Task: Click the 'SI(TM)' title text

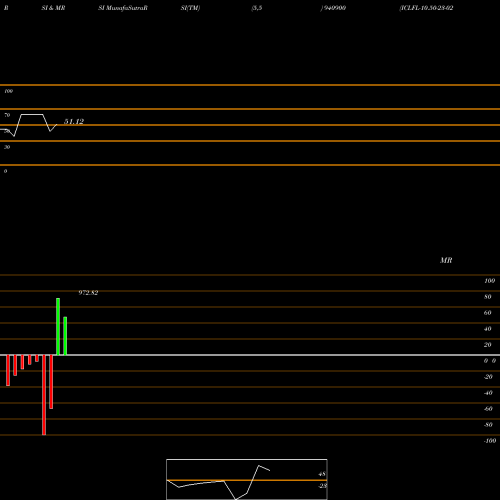Action: point(190,8)
